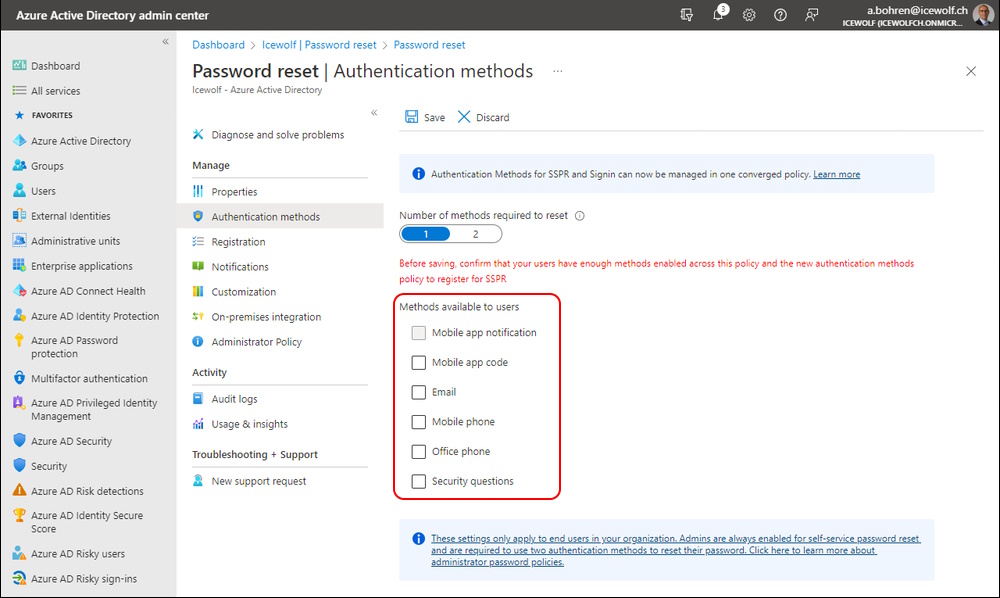Image resolution: width=1000 pixels, height=598 pixels.
Task: Click the Identity Secure Score trophy icon
Action: point(19,515)
